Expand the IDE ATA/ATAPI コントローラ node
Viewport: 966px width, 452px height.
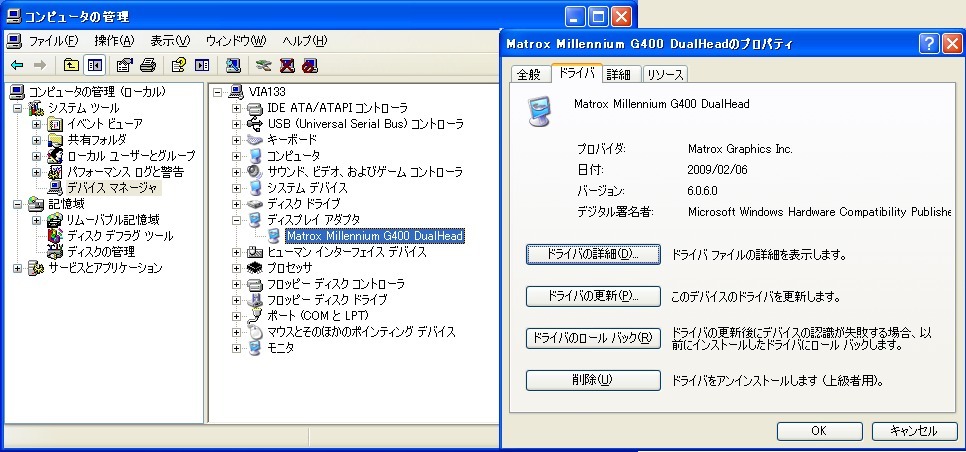237,108
